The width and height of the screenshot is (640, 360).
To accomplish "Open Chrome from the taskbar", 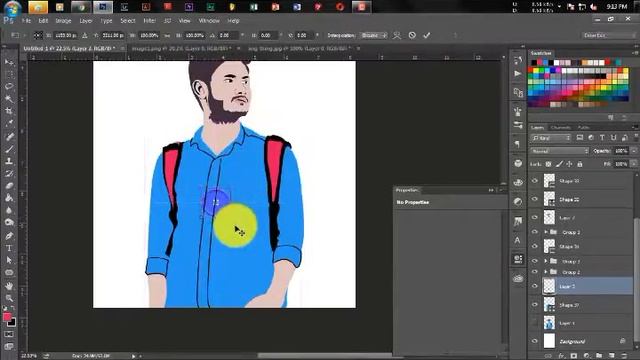I will pyautogui.click(x=80, y=7).
